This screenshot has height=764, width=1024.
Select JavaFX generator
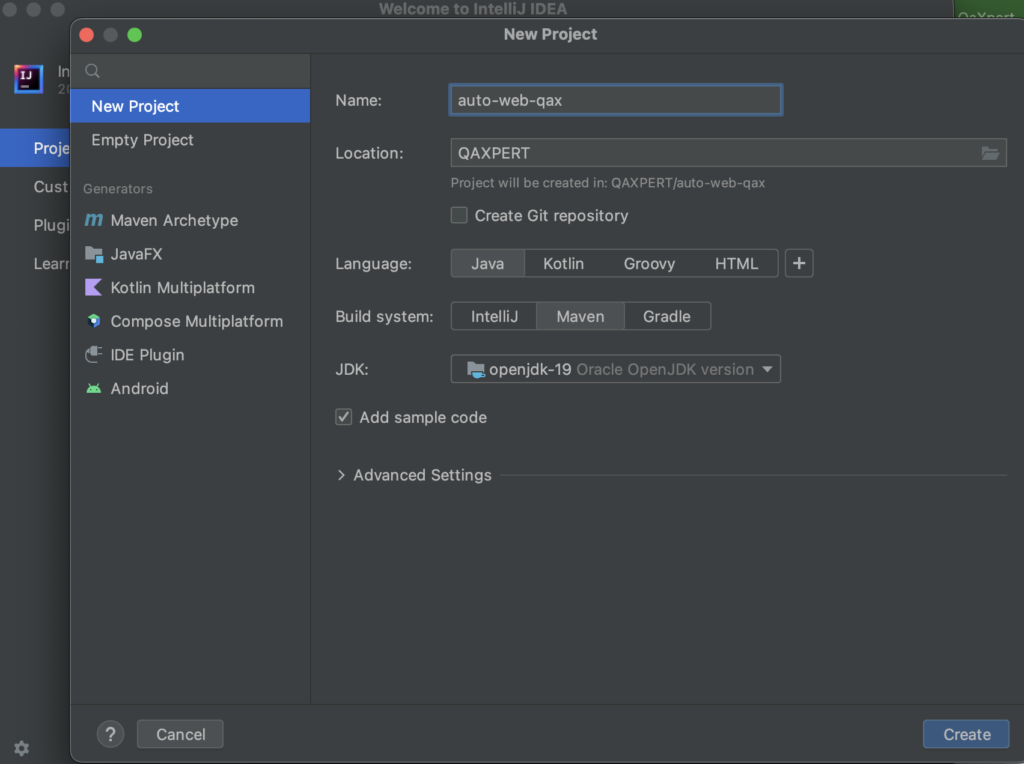pos(190,254)
